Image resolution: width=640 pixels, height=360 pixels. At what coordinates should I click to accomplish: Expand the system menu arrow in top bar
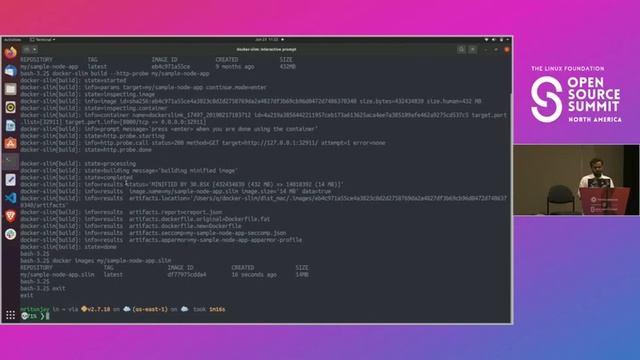pyautogui.click(x=507, y=40)
